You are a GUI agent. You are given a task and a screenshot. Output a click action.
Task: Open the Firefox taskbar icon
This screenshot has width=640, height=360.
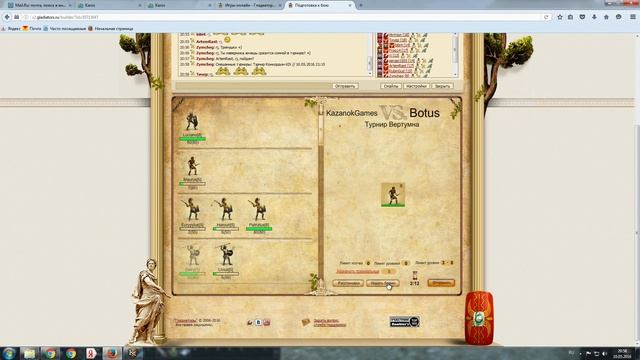[x=111, y=353]
